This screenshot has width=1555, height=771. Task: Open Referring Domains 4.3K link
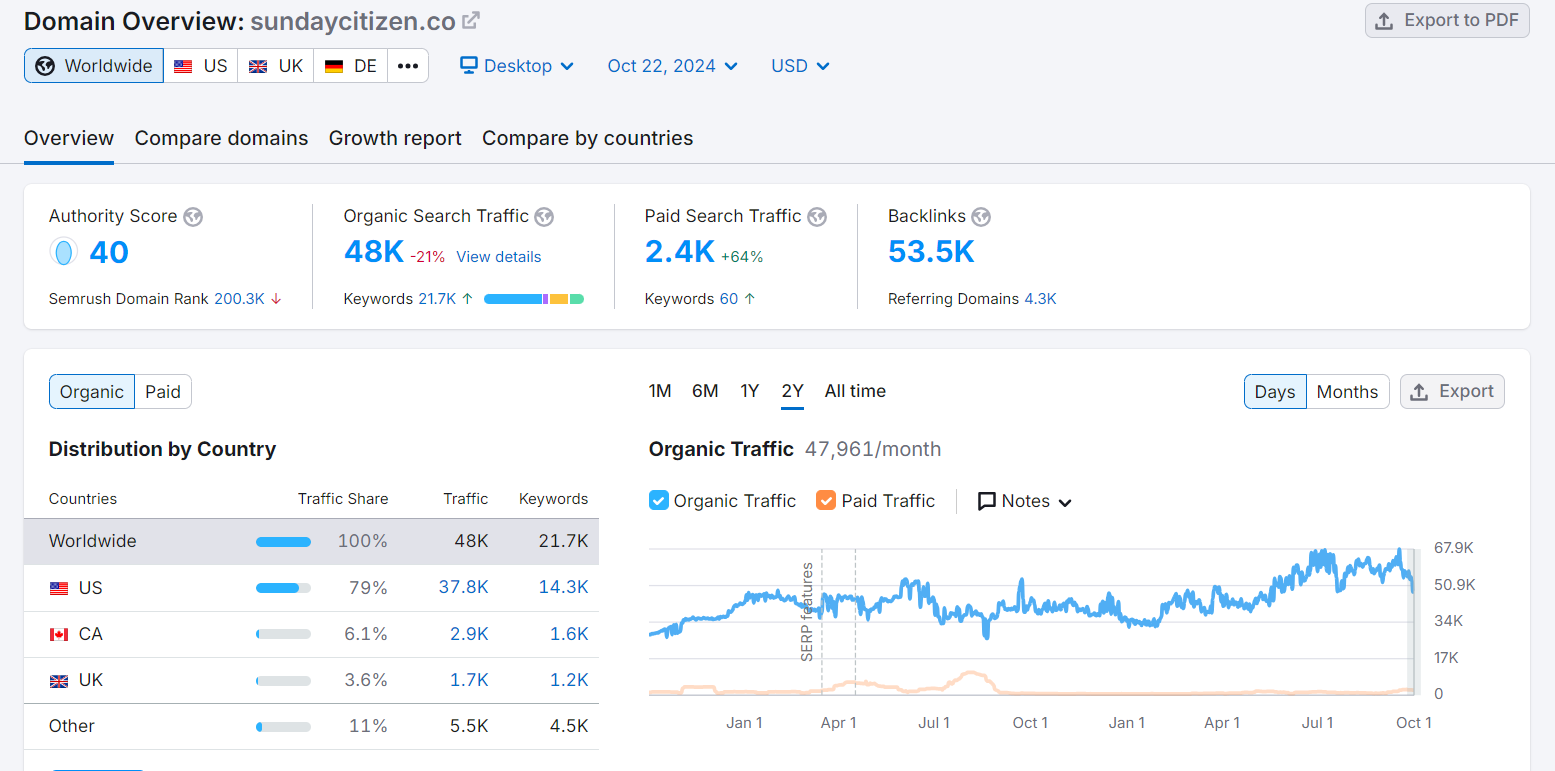[1040, 299]
